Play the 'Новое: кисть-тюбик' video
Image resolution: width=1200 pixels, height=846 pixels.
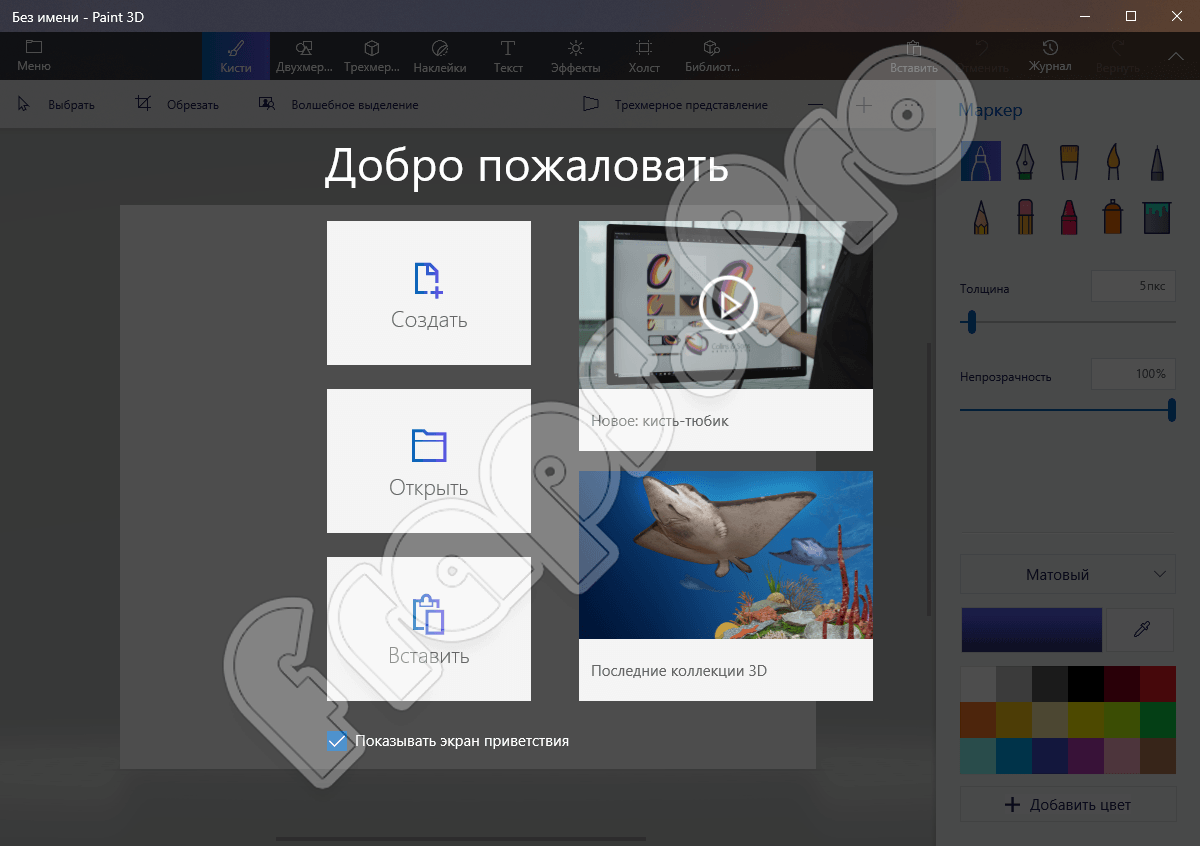726,305
